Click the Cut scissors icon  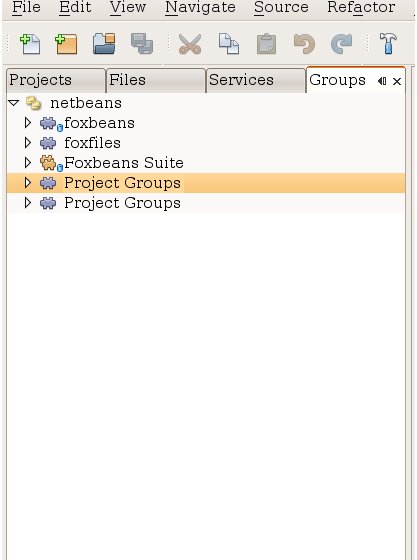190,44
